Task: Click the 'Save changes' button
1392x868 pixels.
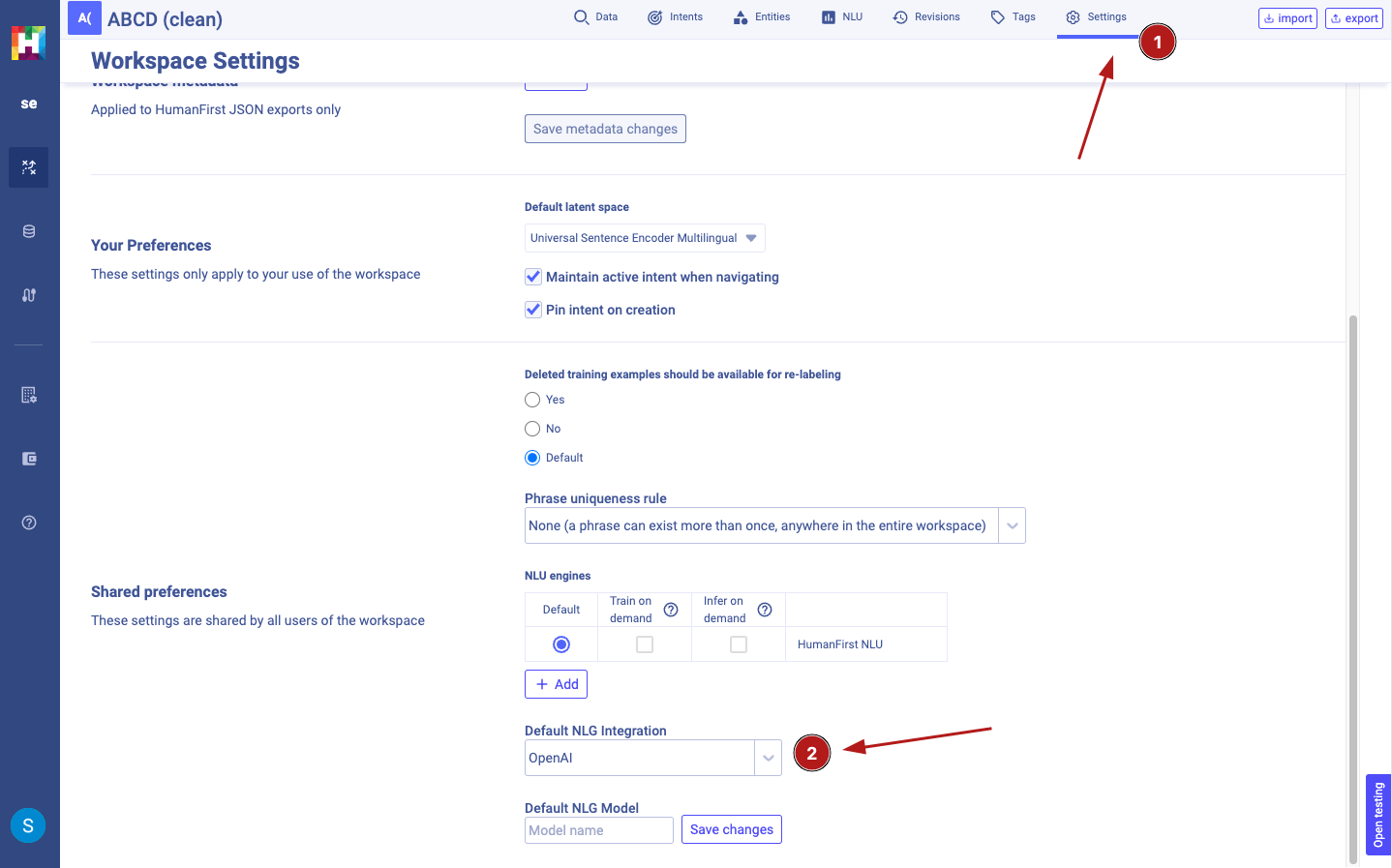Action: click(x=731, y=829)
